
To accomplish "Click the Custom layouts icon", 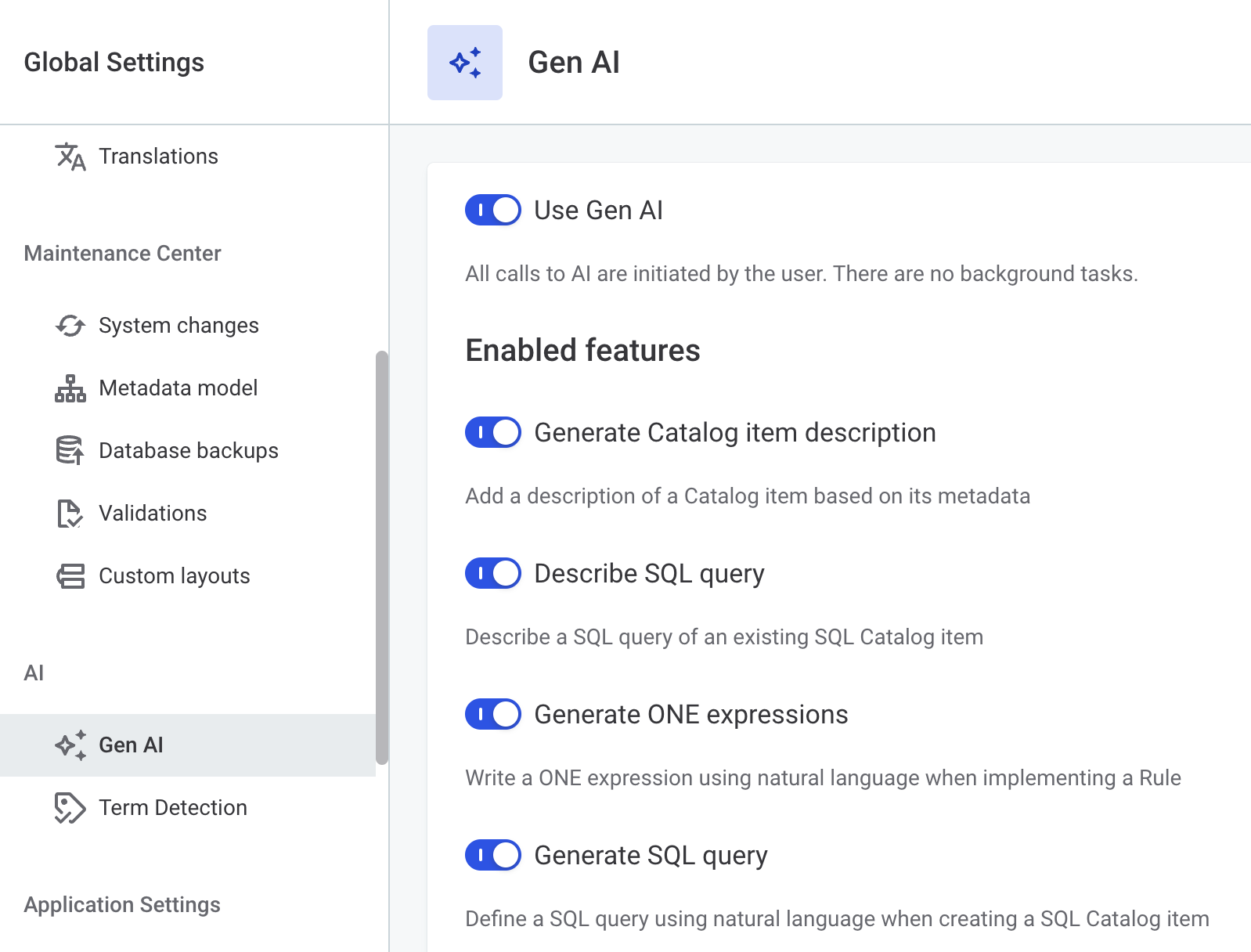I will coord(70,576).
